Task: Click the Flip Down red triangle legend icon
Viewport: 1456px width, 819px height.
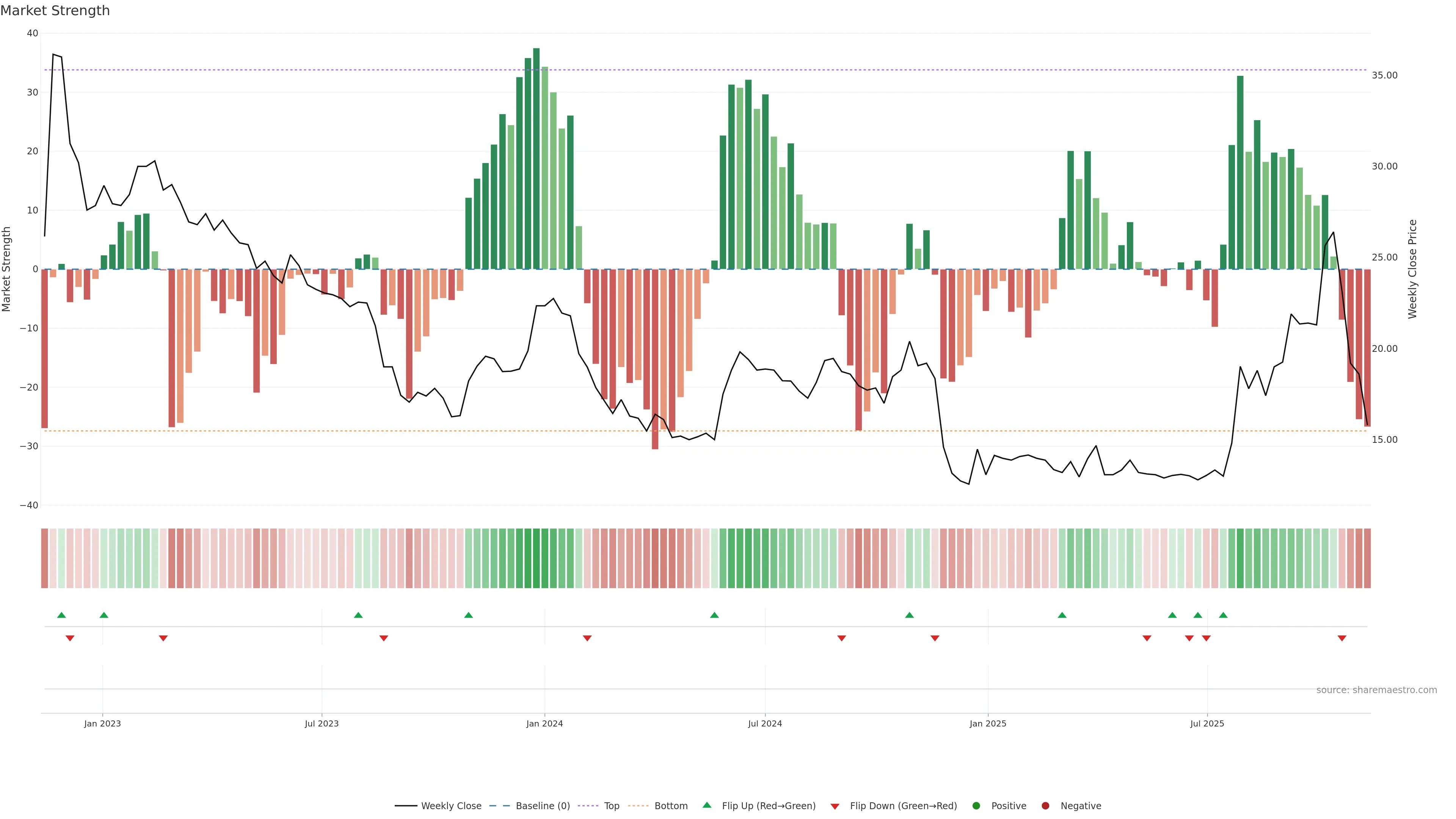Action: (x=835, y=806)
